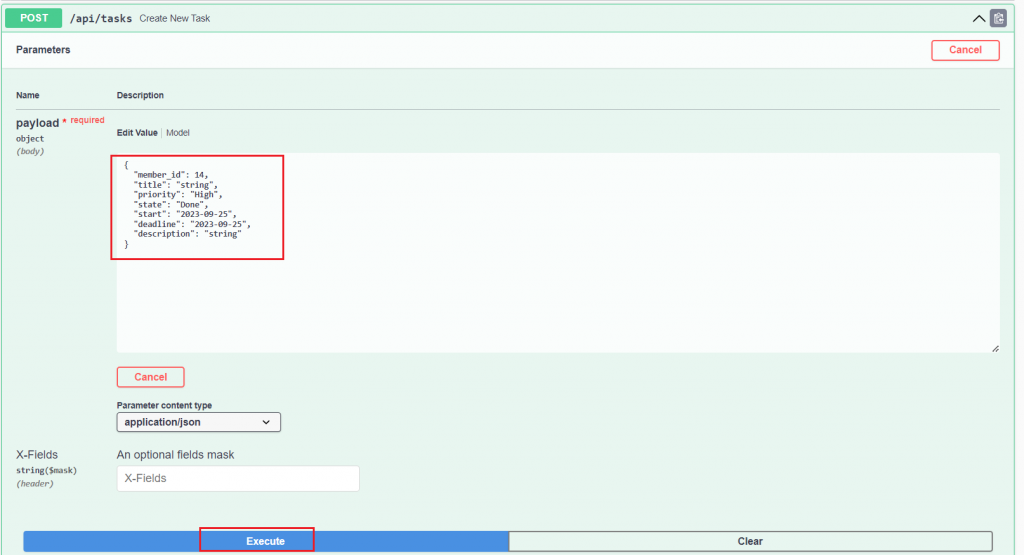The height and width of the screenshot is (555, 1024).
Task: Copy the endpoint with the clipboard icon
Action: [999, 18]
